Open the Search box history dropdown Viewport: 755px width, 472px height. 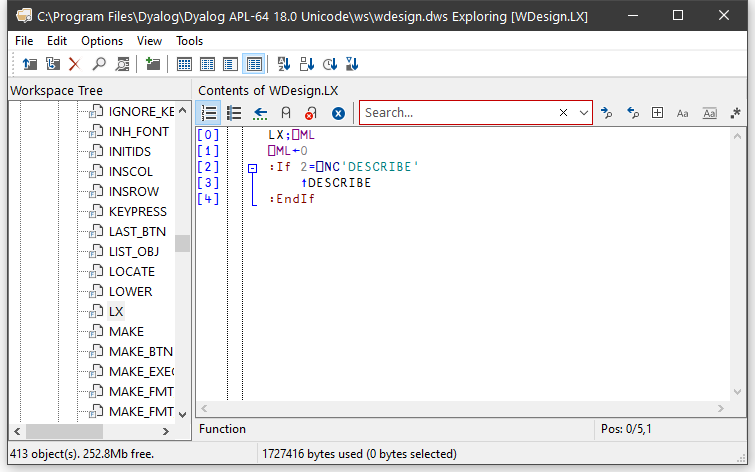584,113
